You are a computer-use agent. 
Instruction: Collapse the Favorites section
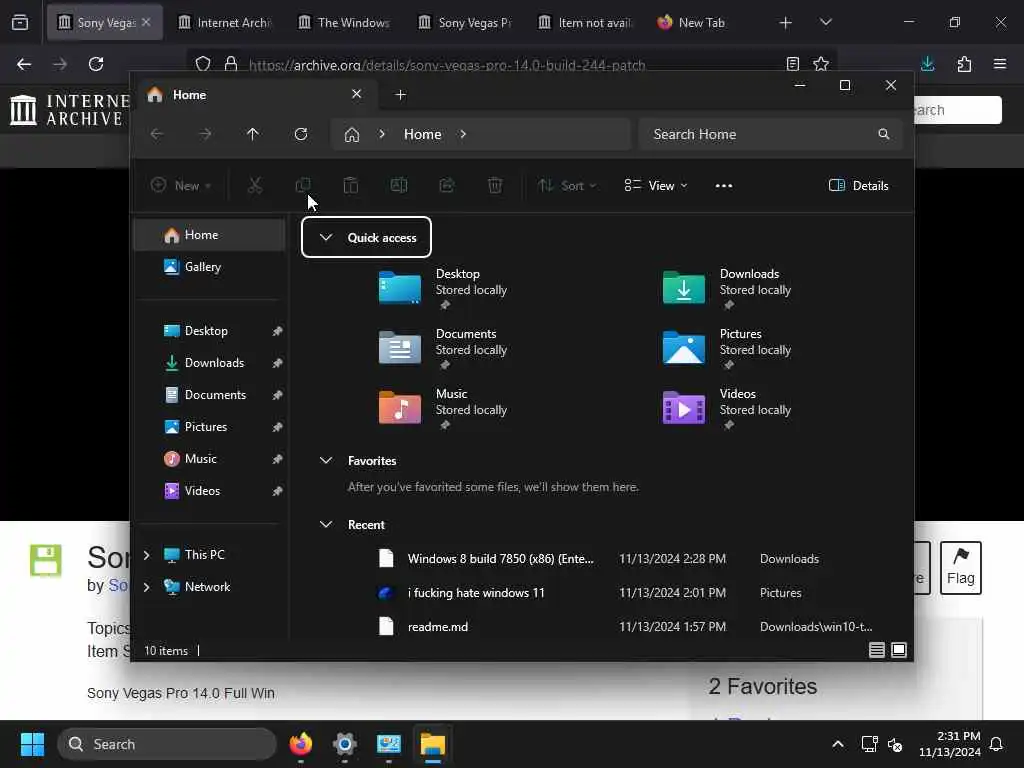(x=326, y=460)
